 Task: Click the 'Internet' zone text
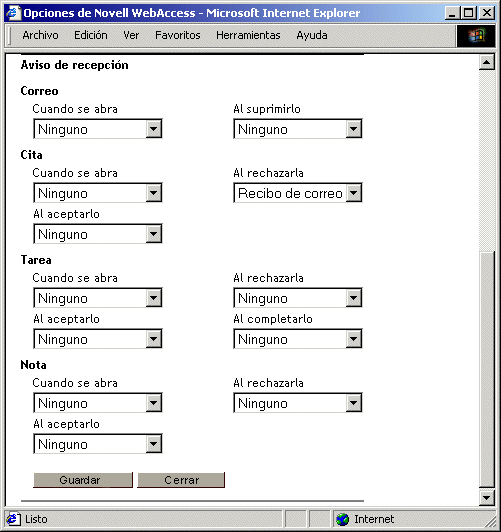[374, 519]
